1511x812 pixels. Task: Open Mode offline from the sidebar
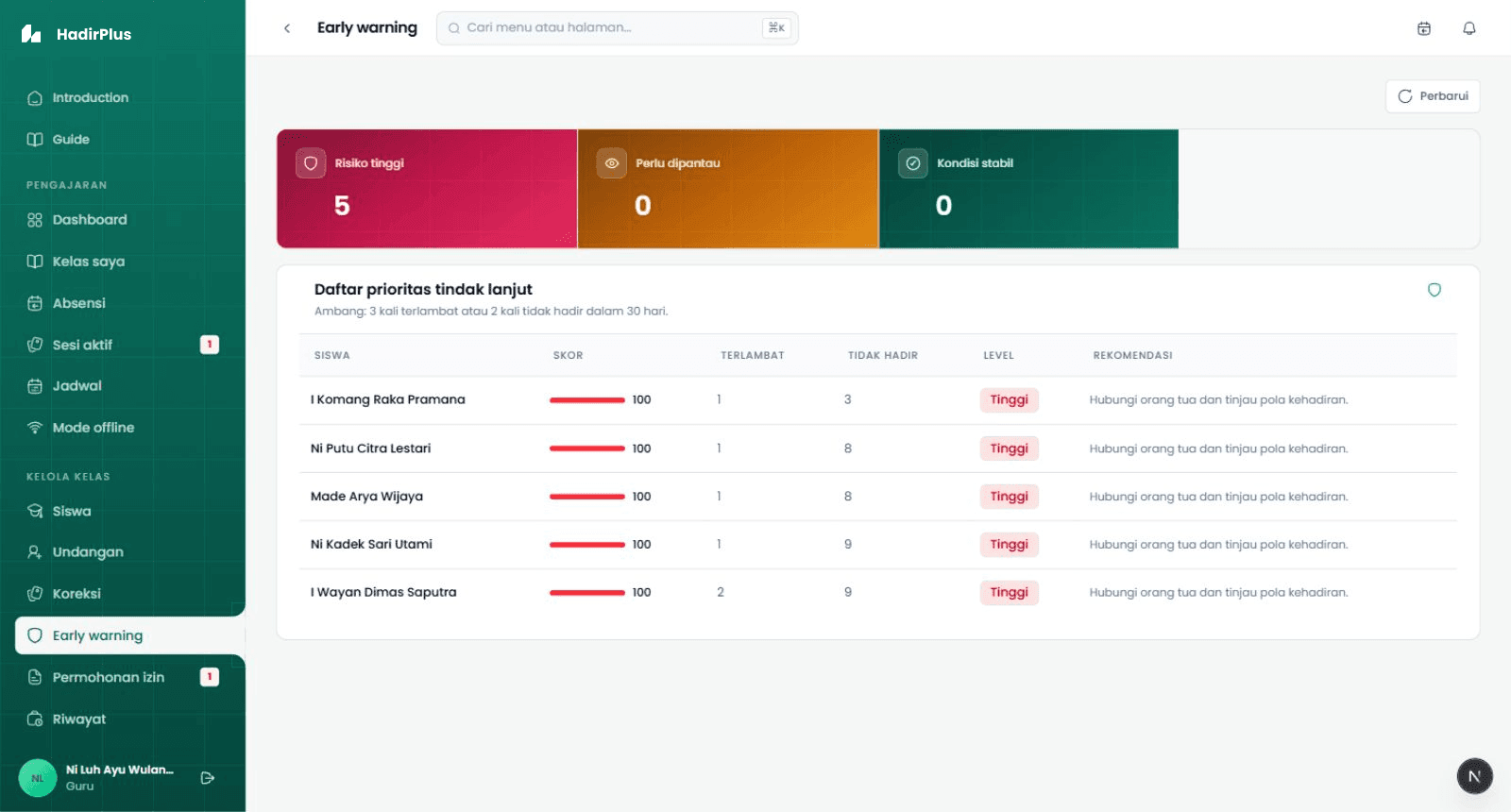point(130,428)
